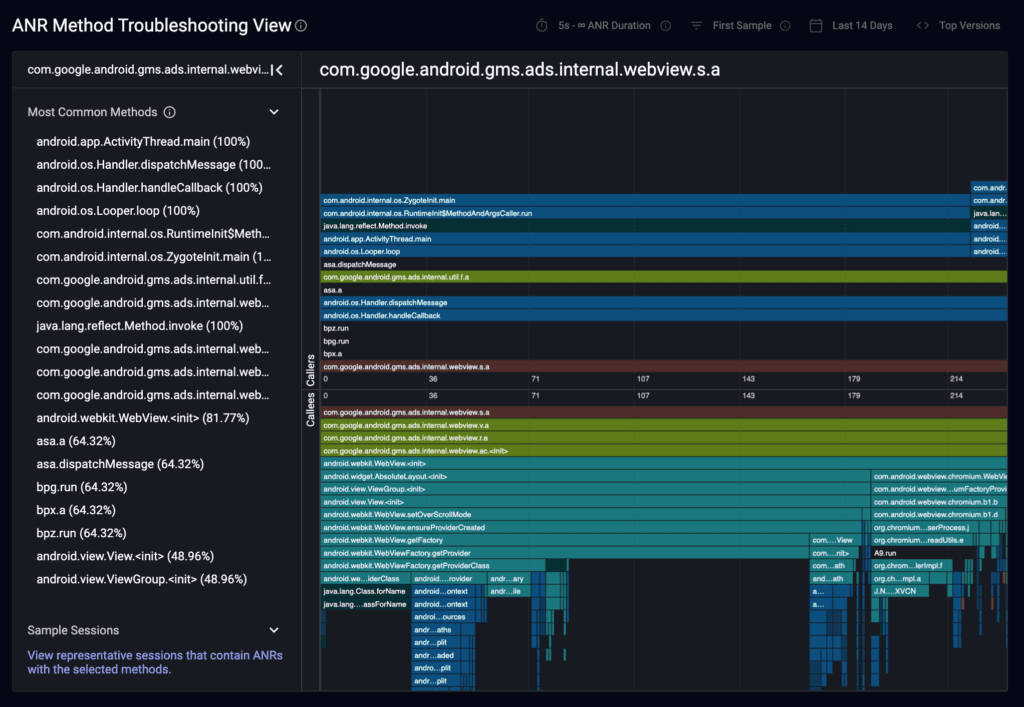The image size is (1024, 707).
Task: Click the filter lines icon beside First Sample
Action: tap(696, 26)
